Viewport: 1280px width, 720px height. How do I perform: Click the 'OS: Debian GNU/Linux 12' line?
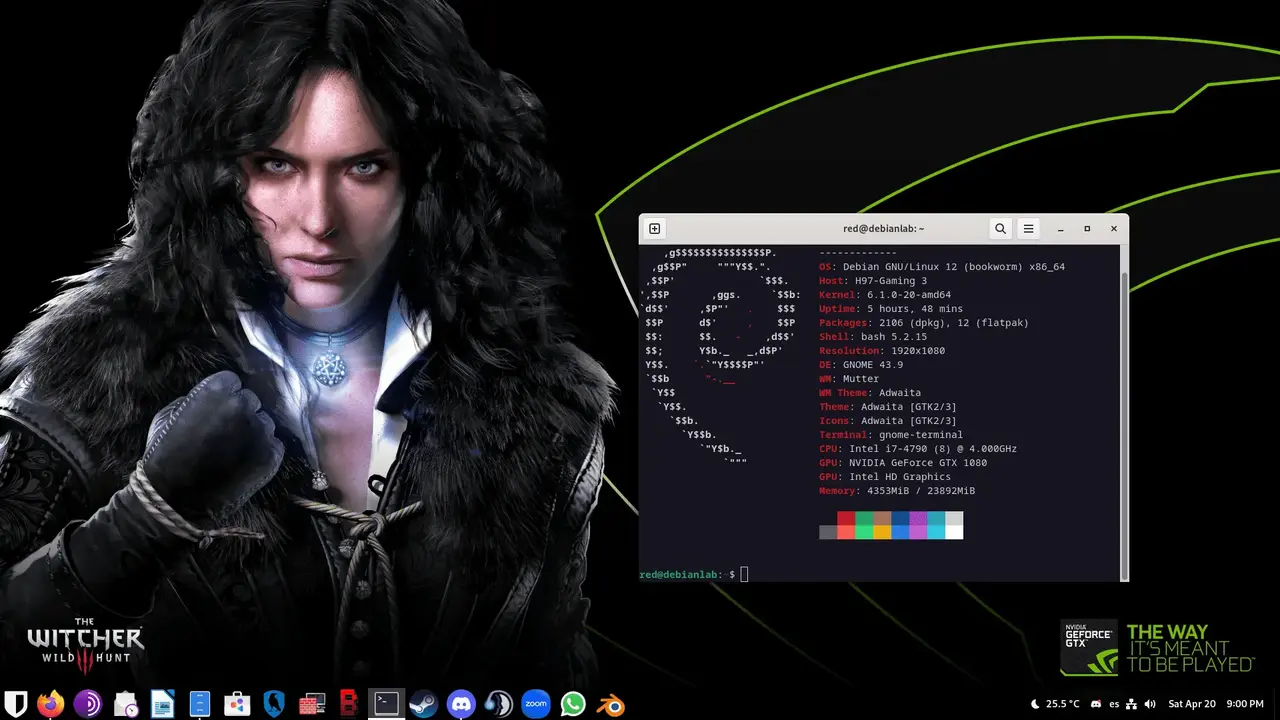[942, 267]
